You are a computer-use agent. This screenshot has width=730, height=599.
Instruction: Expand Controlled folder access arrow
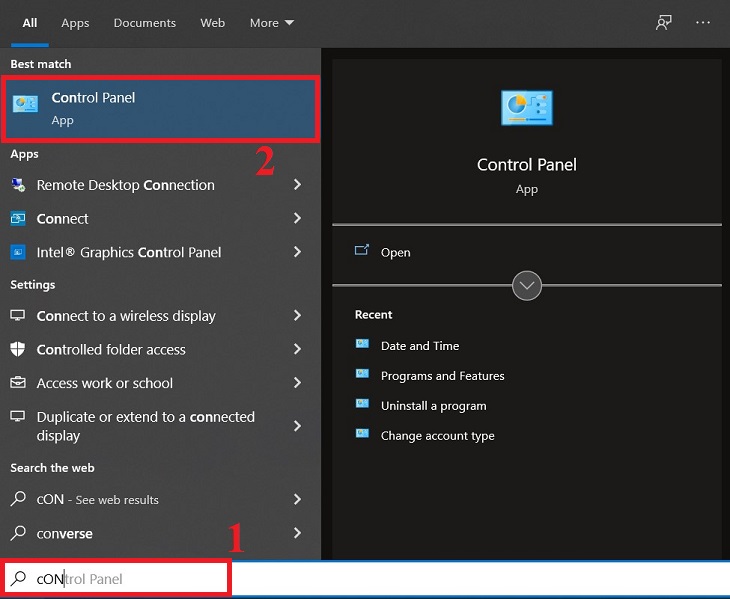[x=297, y=349]
